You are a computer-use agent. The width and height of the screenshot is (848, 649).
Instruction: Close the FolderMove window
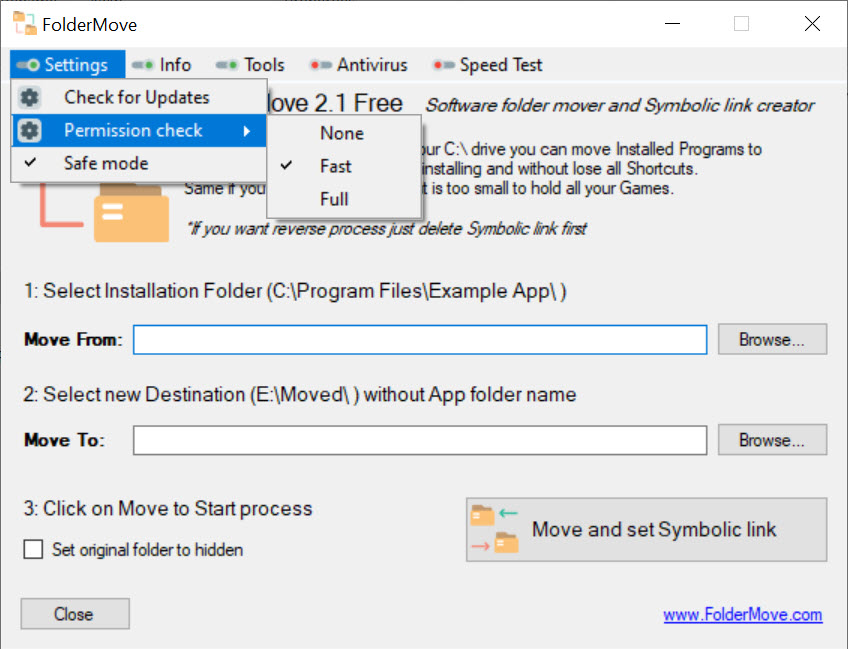pyautogui.click(x=812, y=24)
